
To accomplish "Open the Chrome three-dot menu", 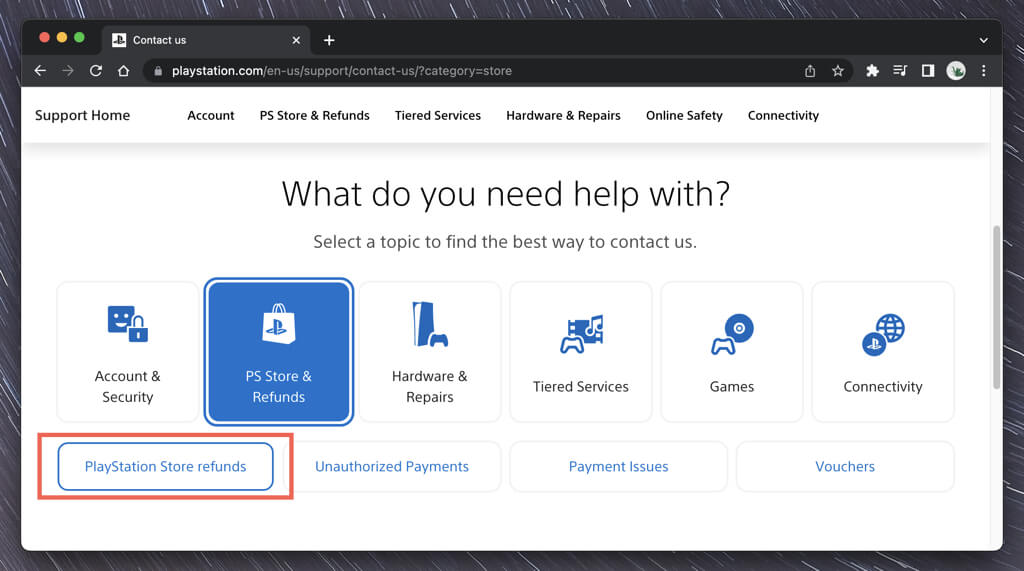I will pos(984,71).
